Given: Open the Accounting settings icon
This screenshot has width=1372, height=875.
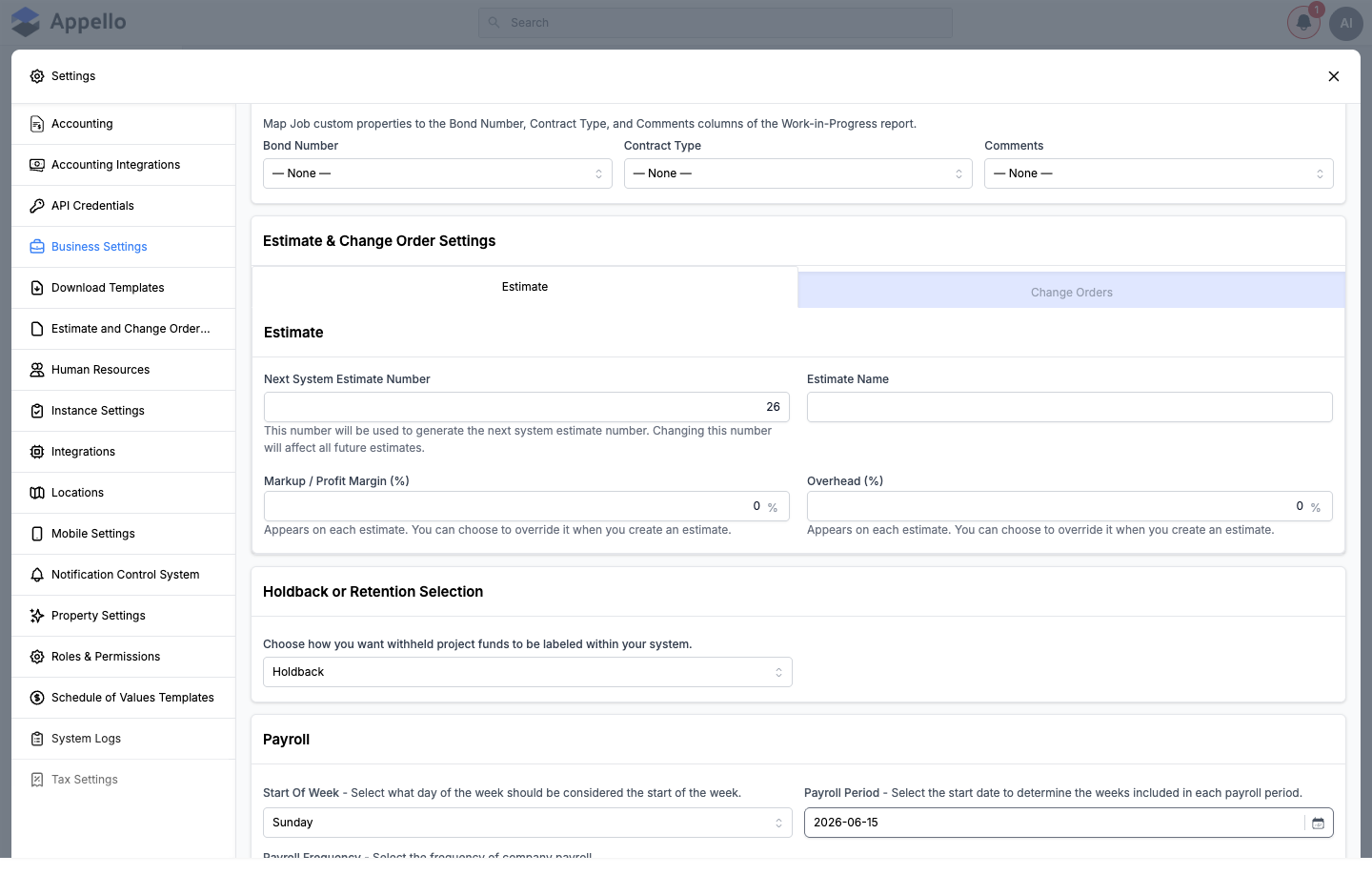Looking at the screenshot, I should tap(37, 124).
